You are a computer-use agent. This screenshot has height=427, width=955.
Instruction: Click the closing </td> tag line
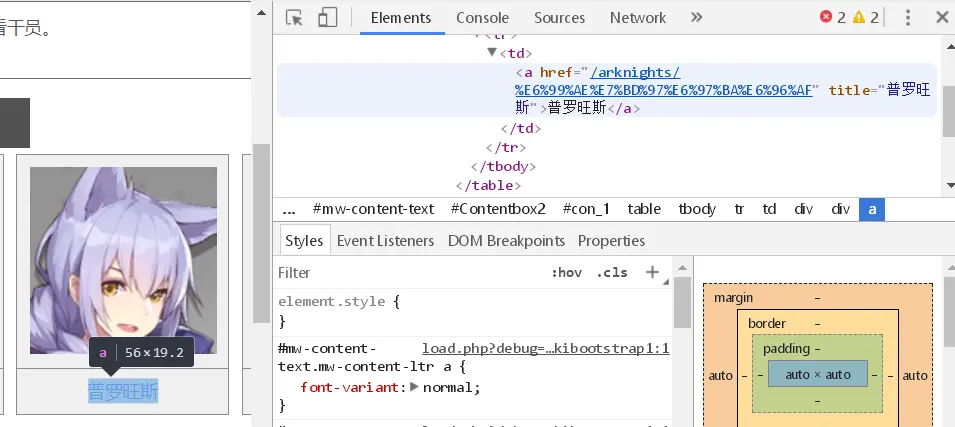(x=521, y=129)
